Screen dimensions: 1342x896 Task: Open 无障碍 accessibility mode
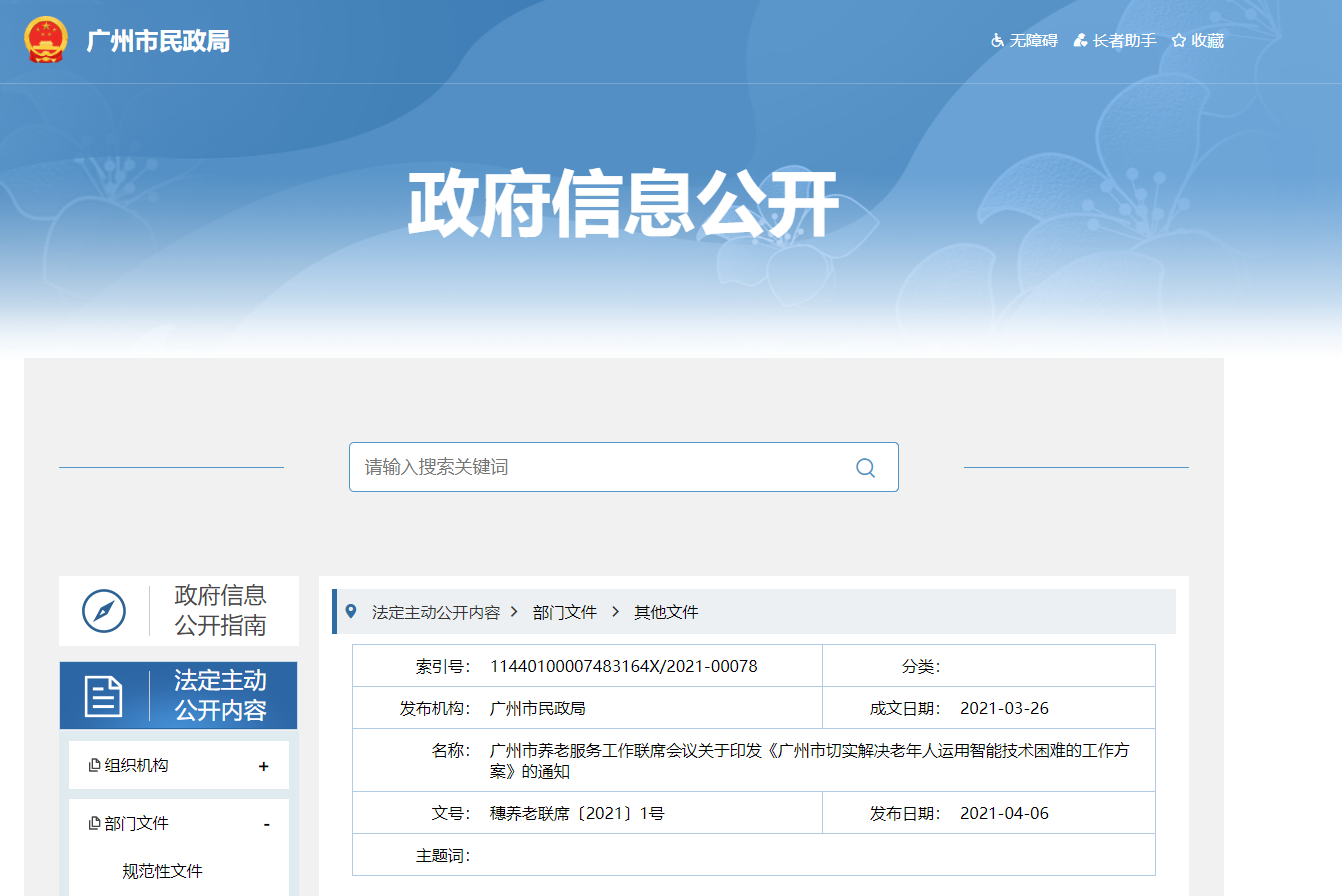[1033, 41]
